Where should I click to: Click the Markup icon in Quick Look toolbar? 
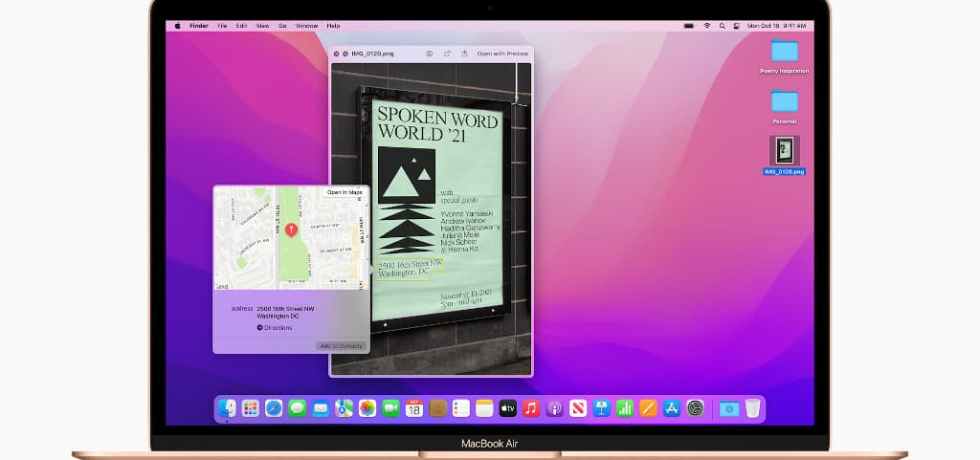[430, 53]
